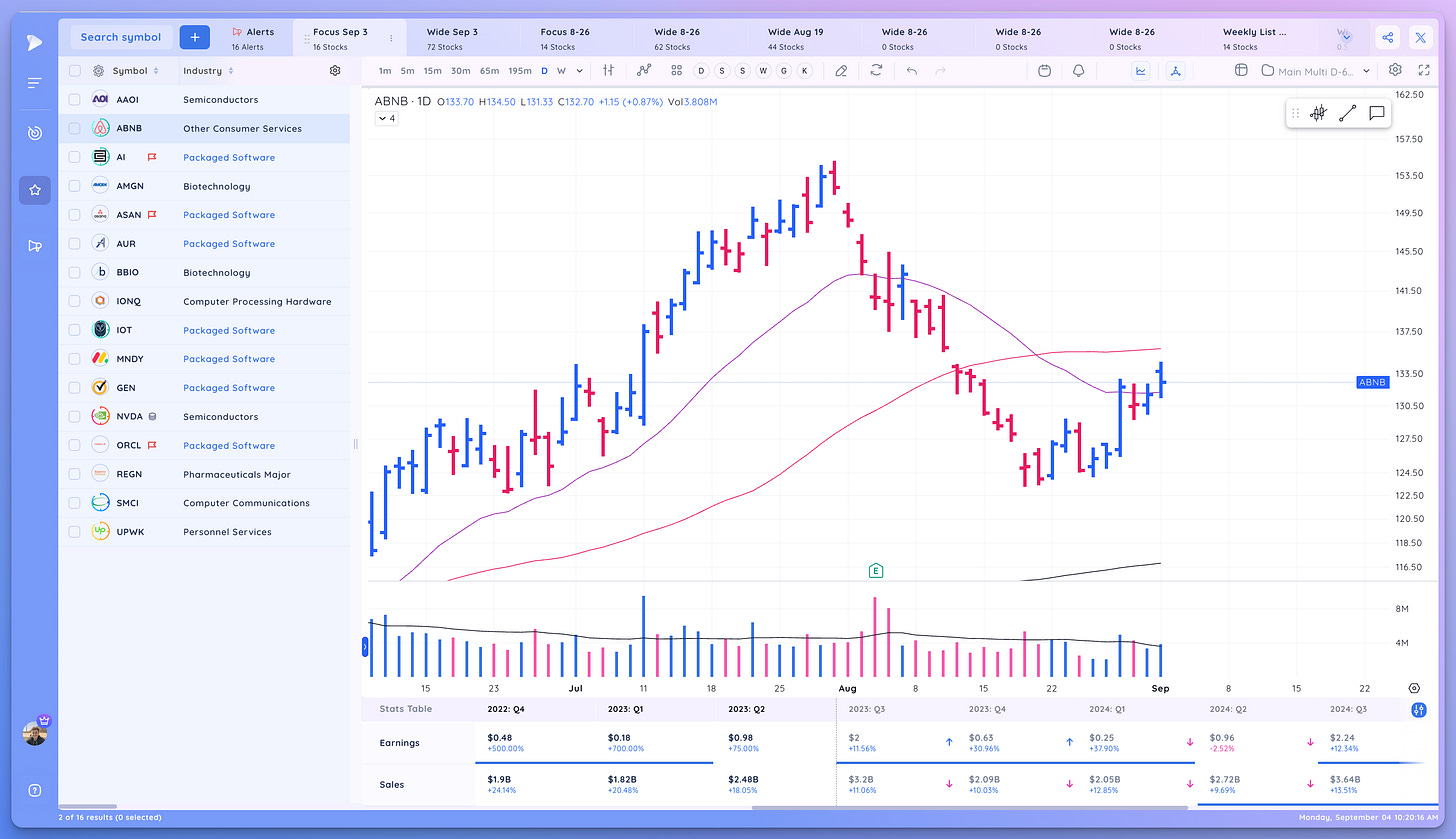Viewport: 1456px width, 839px height.
Task: Select the candlestick drawing tool in floating bar
Action: click(1318, 113)
